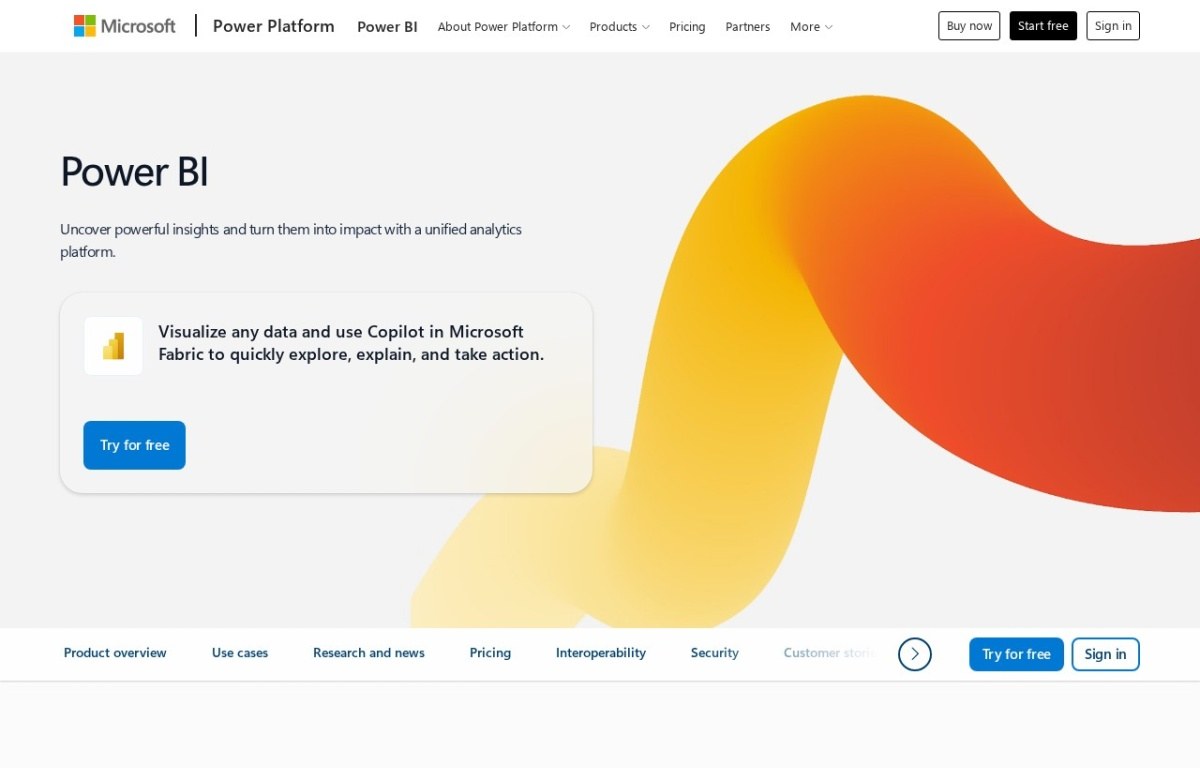Open the Partners menu item

(748, 27)
